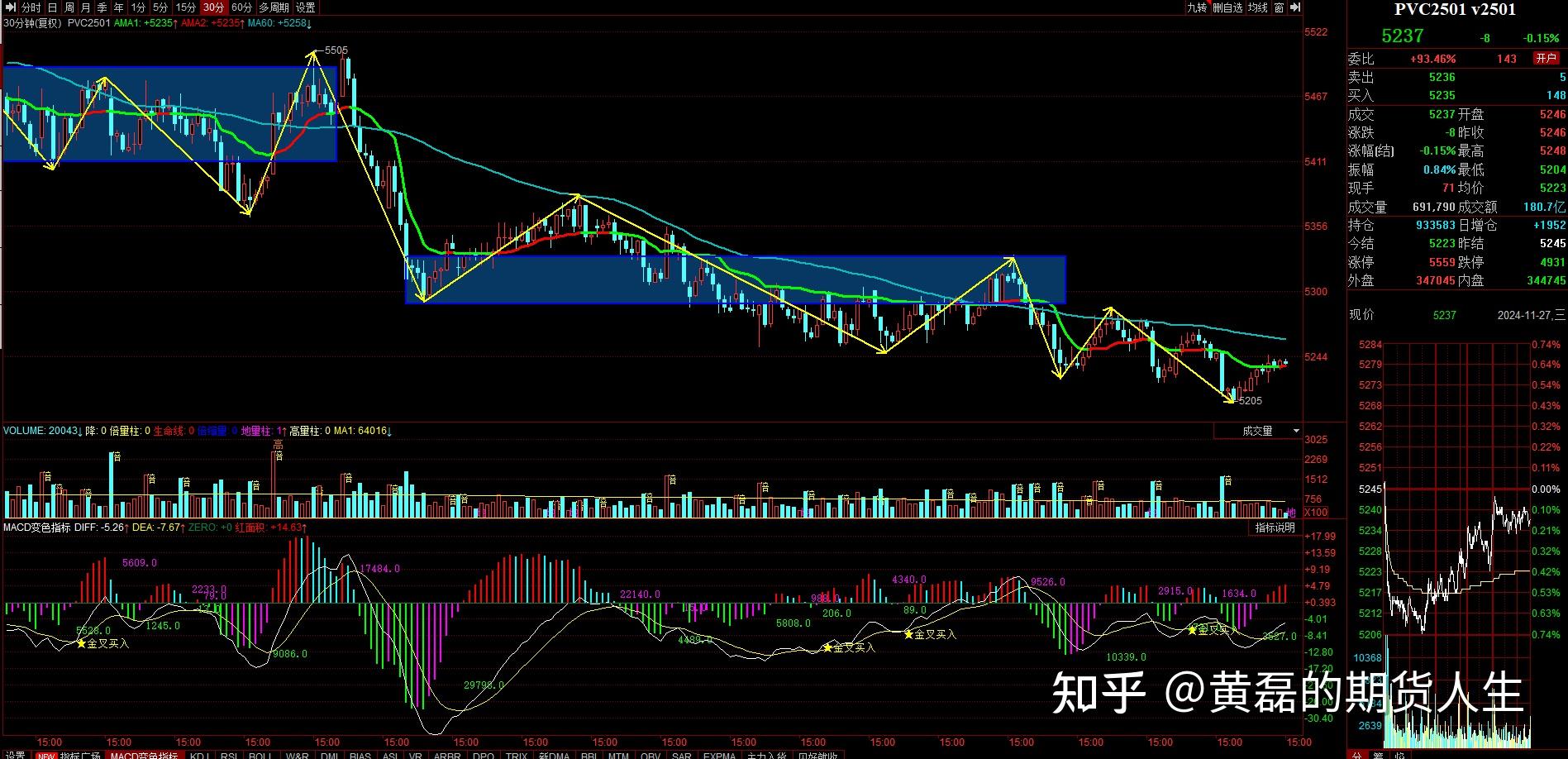Select the BOLL indicator tab
1568x759 pixels.
click(x=259, y=755)
